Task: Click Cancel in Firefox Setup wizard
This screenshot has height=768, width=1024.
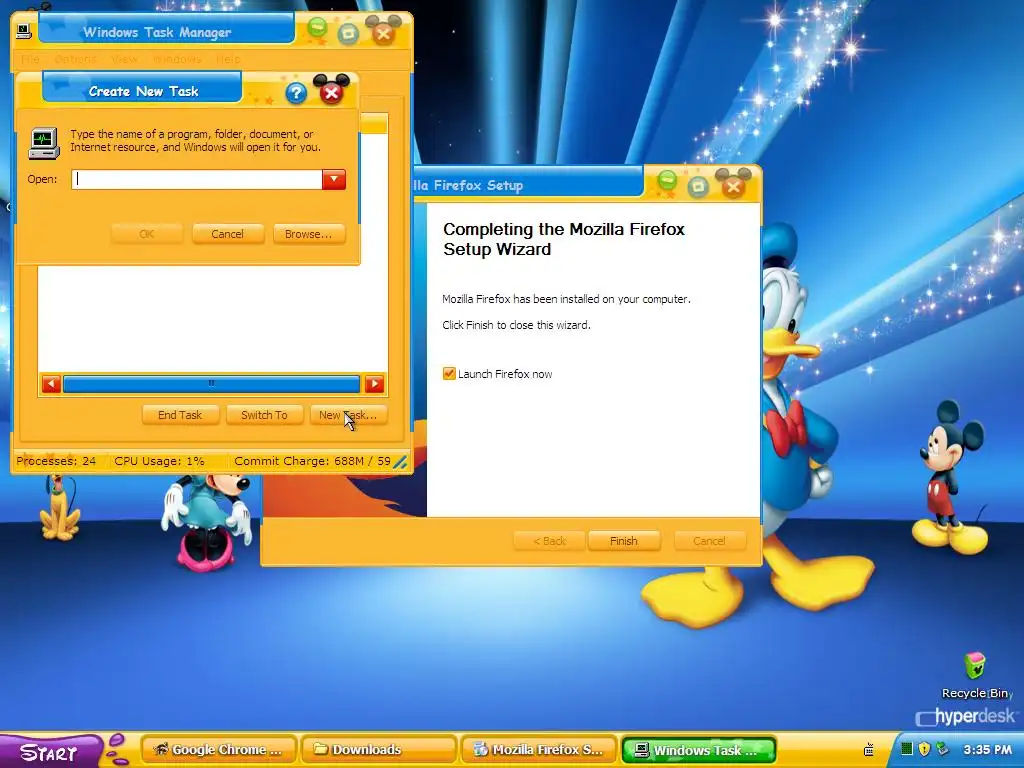Action: coord(709,541)
